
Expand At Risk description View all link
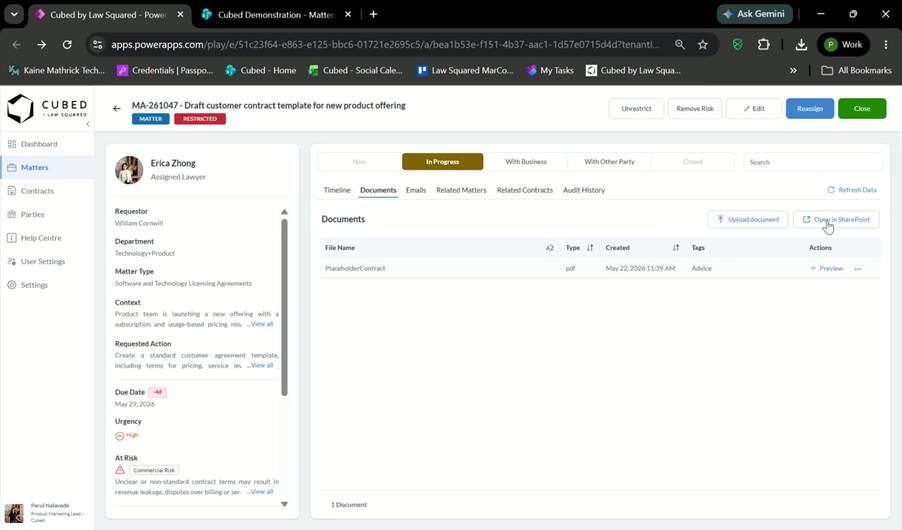(x=261, y=491)
